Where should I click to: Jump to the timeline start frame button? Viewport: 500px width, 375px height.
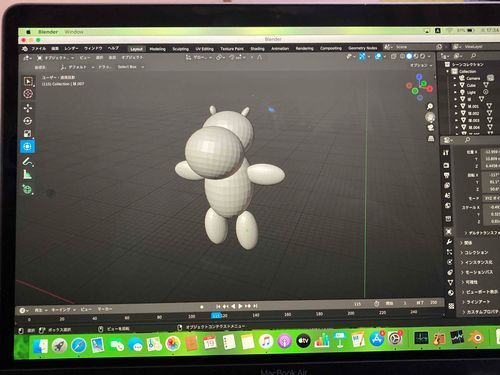click(x=218, y=306)
